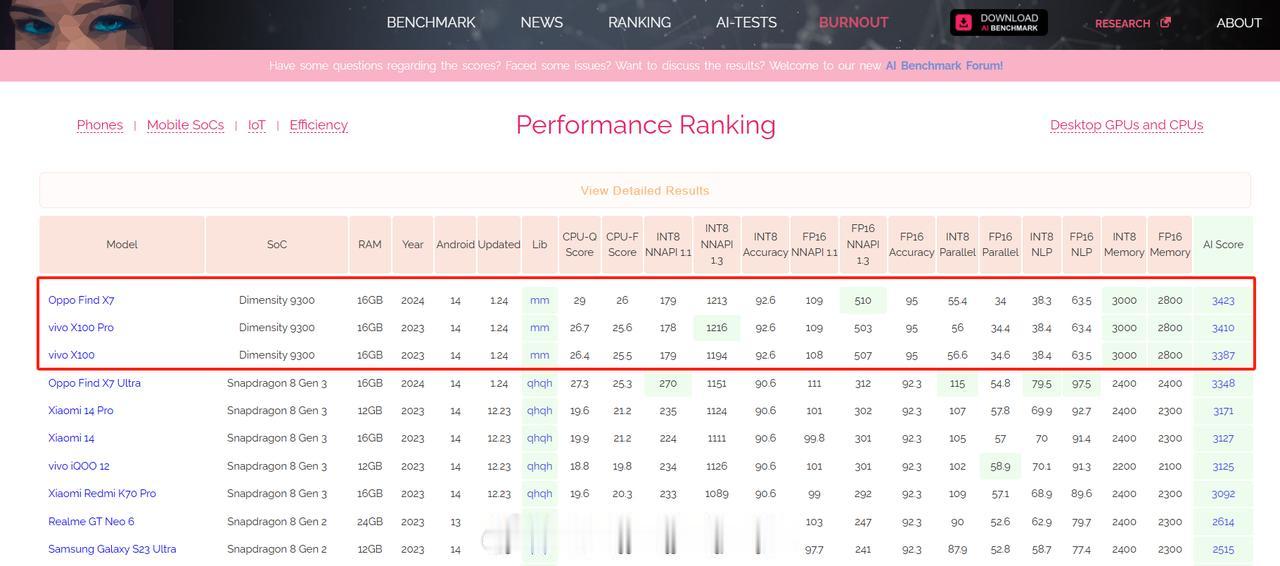1280x566 pixels.
Task: Click AI Score 3423 link
Action: click(1223, 300)
